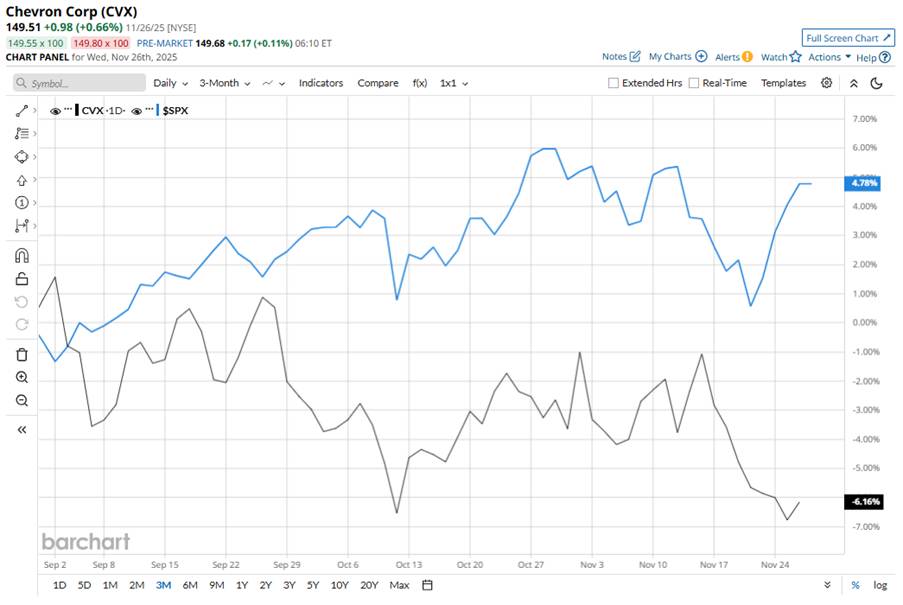
Task: Zoom in using the magnifier plus icon
Action: pos(22,377)
